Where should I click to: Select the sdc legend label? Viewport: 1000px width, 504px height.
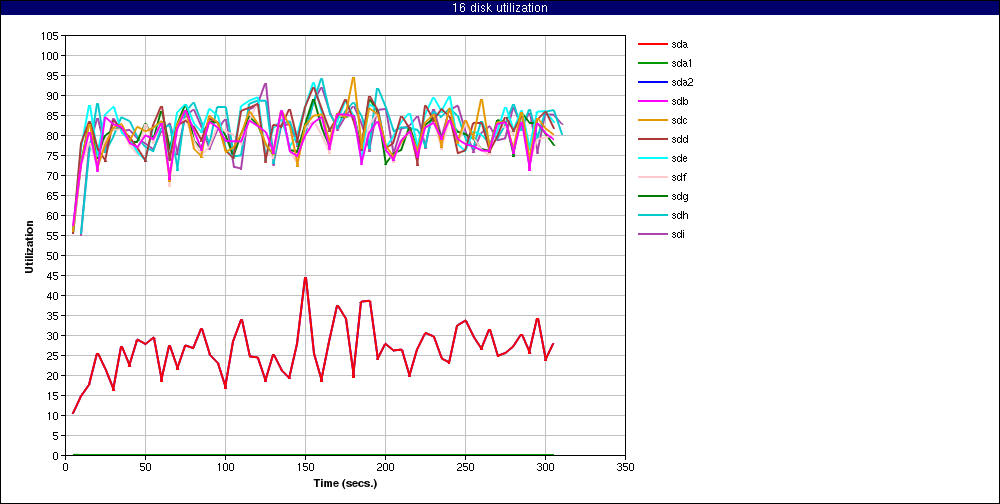click(680, 121)
